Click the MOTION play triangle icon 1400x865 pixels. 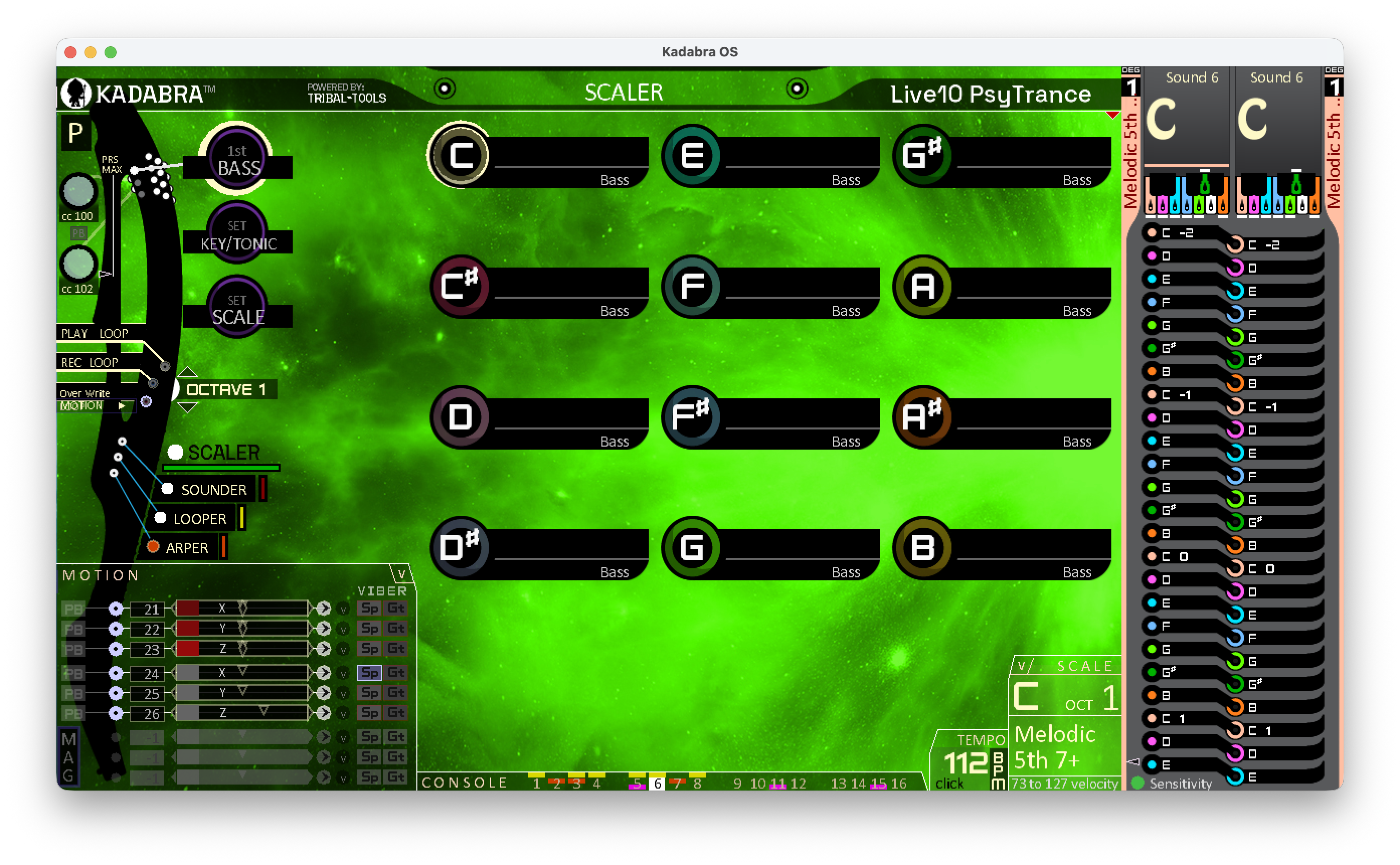click(x=121, y=406)
